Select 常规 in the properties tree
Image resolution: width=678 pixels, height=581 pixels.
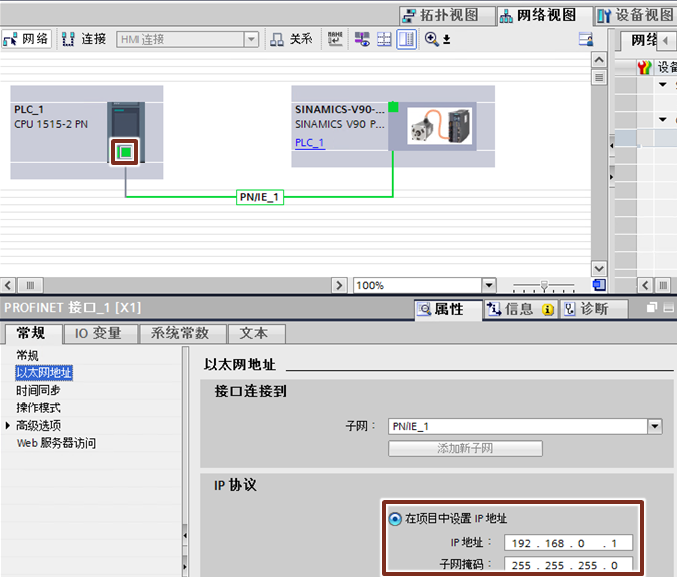click(27, 356)
